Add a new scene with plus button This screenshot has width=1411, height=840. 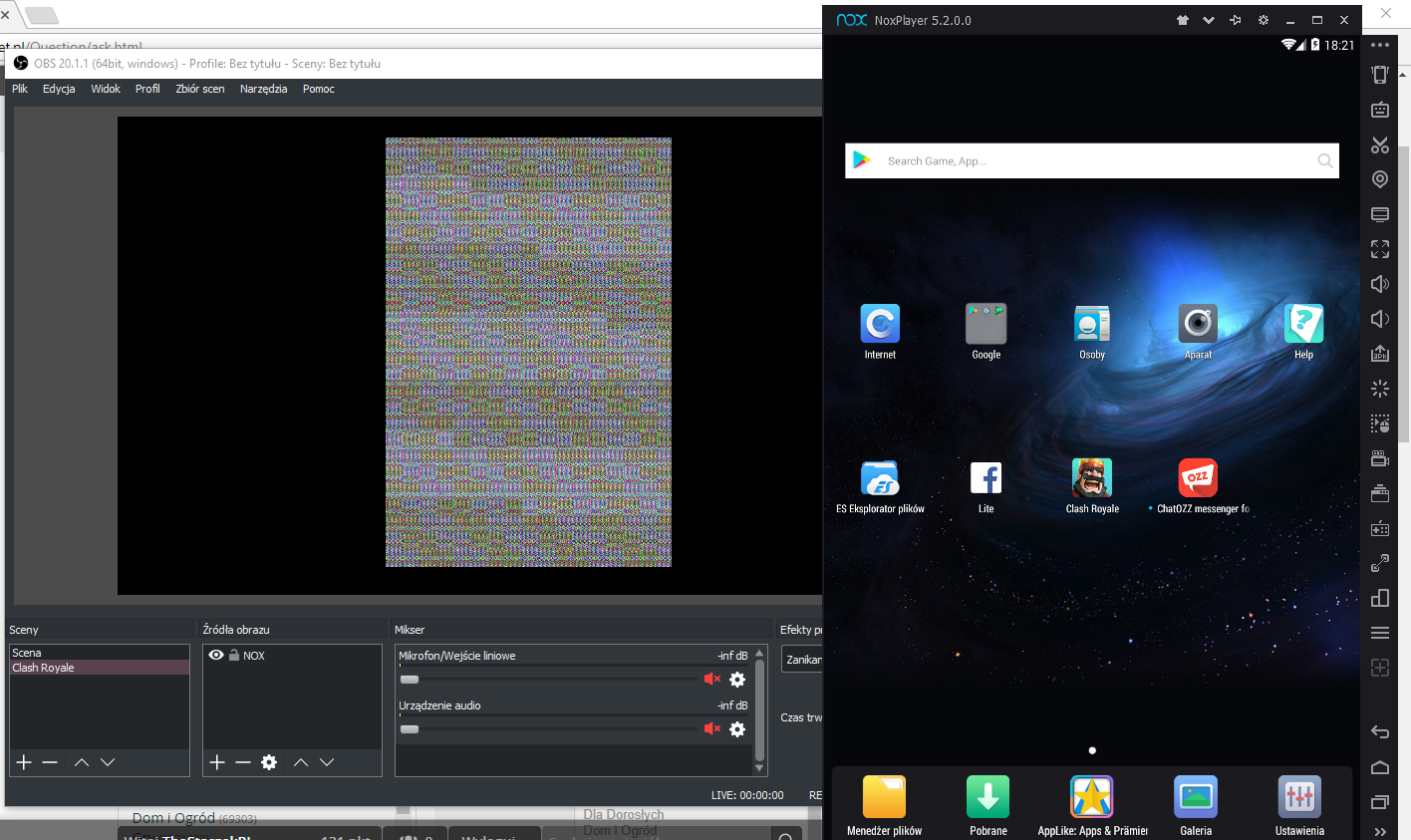[x=24, y=762]
